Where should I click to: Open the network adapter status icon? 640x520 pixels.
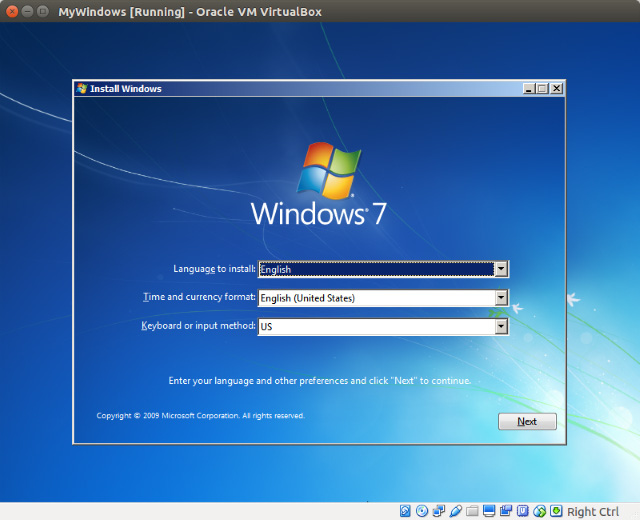point(439,511)
